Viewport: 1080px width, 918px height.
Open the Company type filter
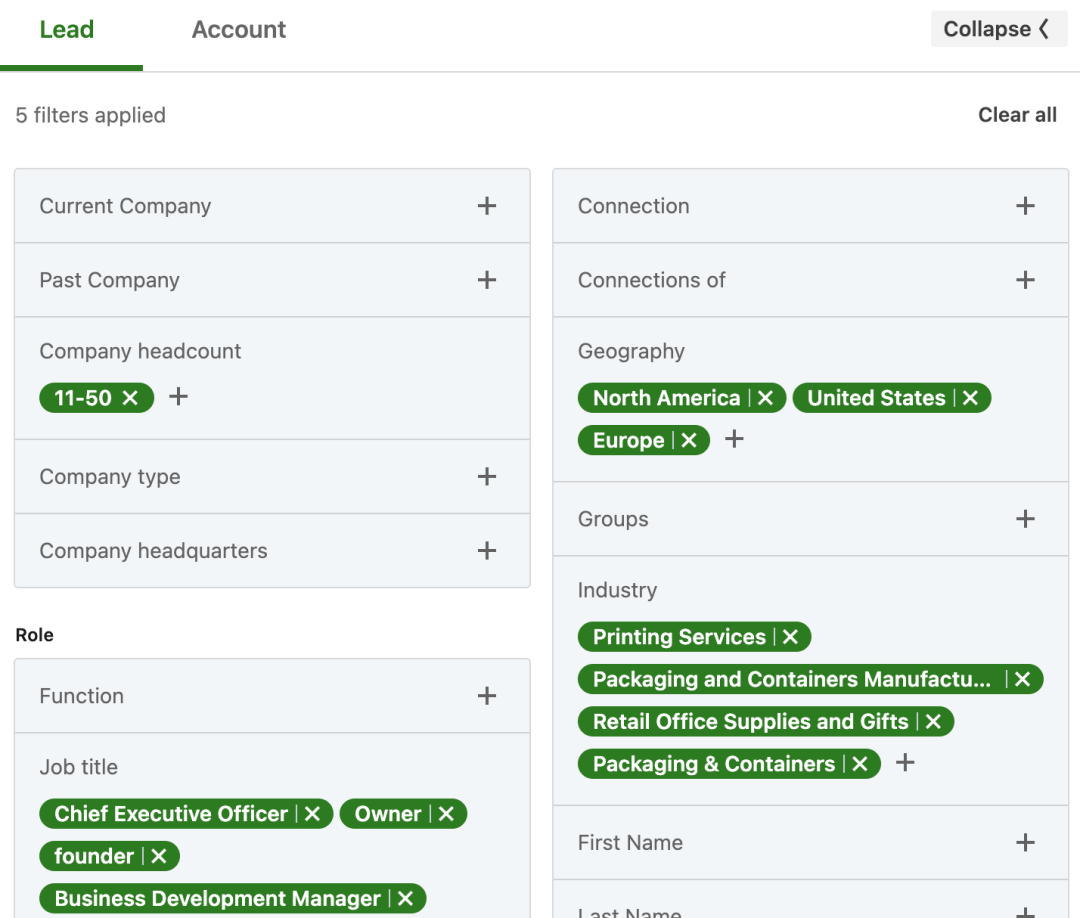point(486,477)
